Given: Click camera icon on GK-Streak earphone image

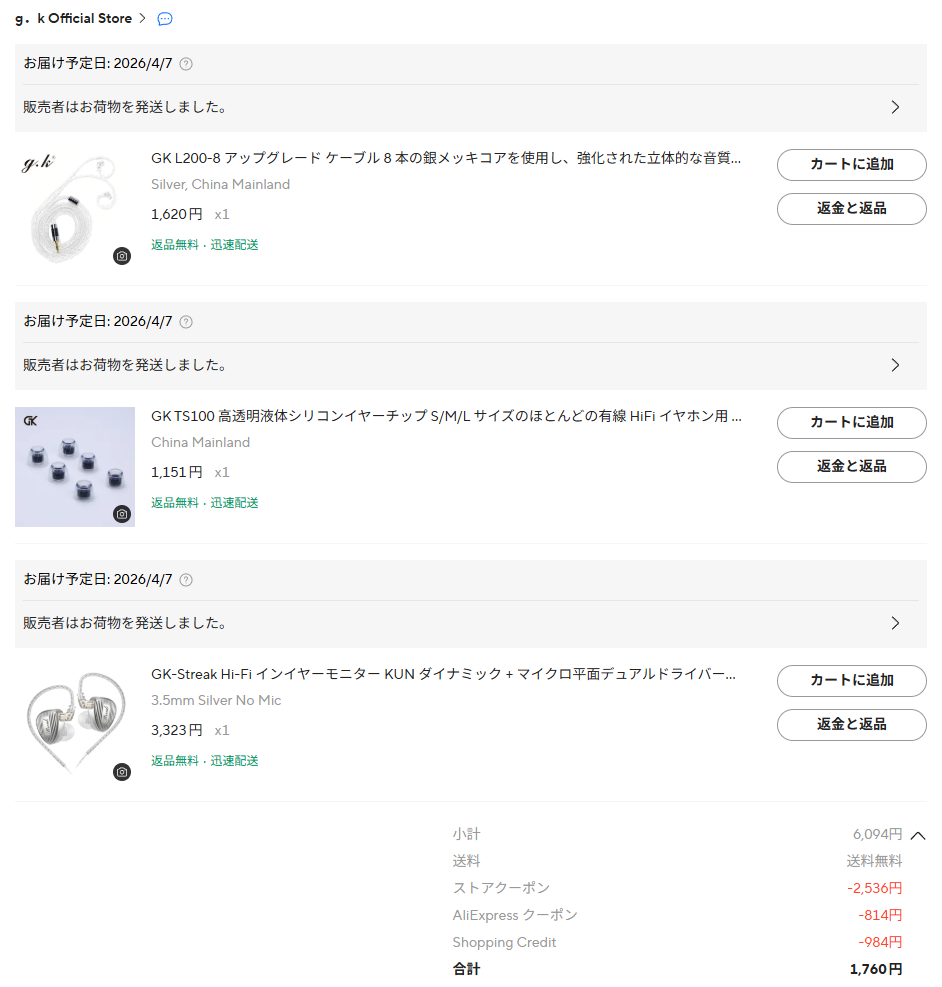Looking at the screenshot, I should click(122, 772).
